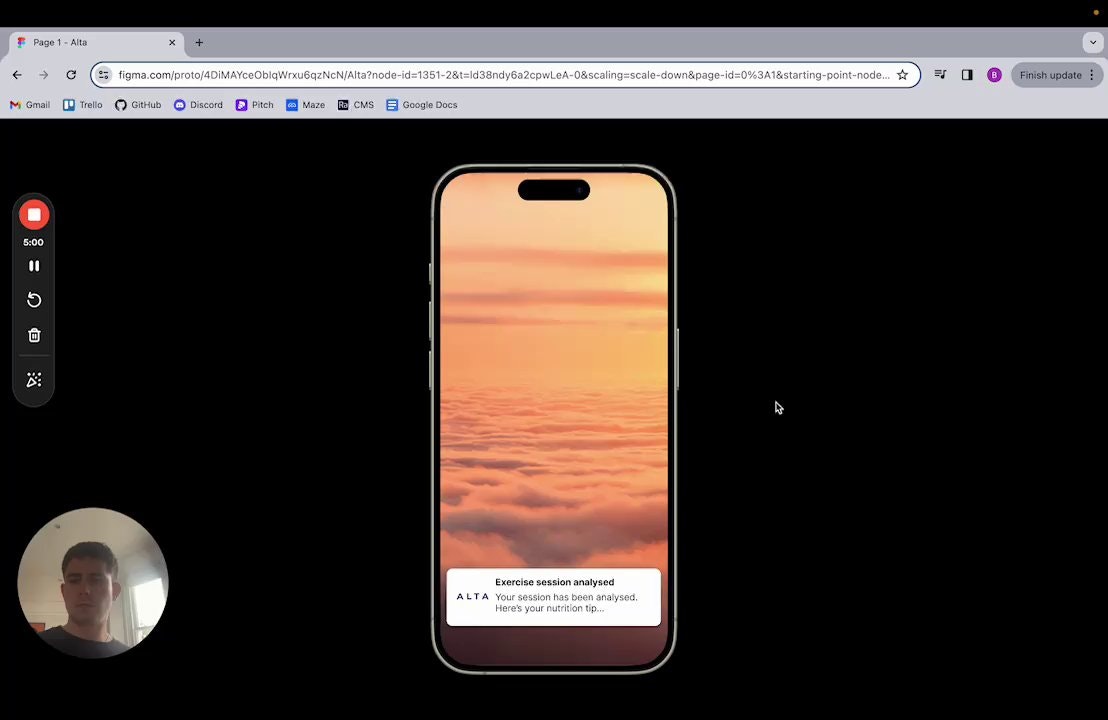The image size is (1108, 720).
Task: Open the Pitch bookmark
Action: [x=254, y=105]
